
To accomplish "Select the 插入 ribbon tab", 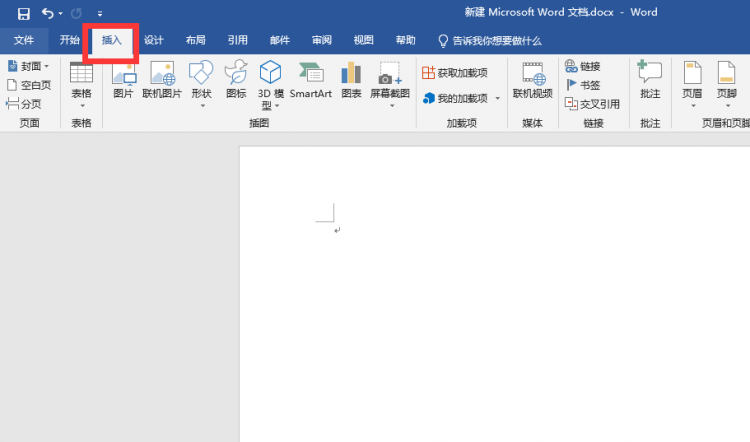I will click(111, 40).
